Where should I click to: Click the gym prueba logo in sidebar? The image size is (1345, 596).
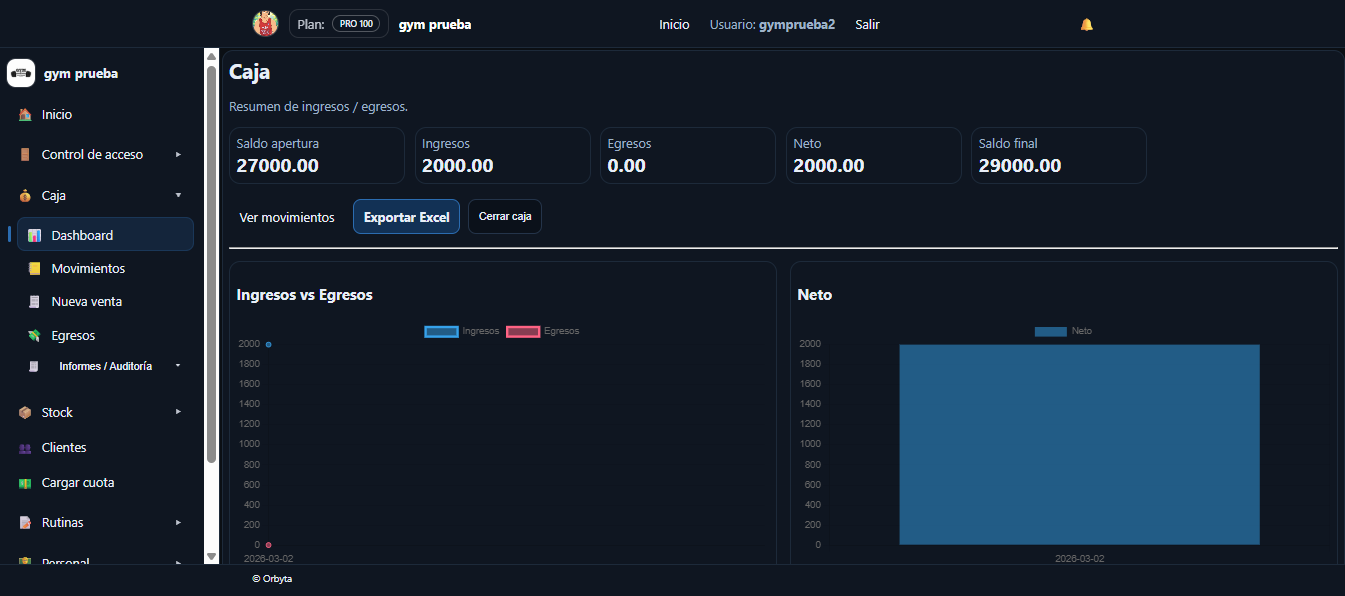tap(20, 72)
